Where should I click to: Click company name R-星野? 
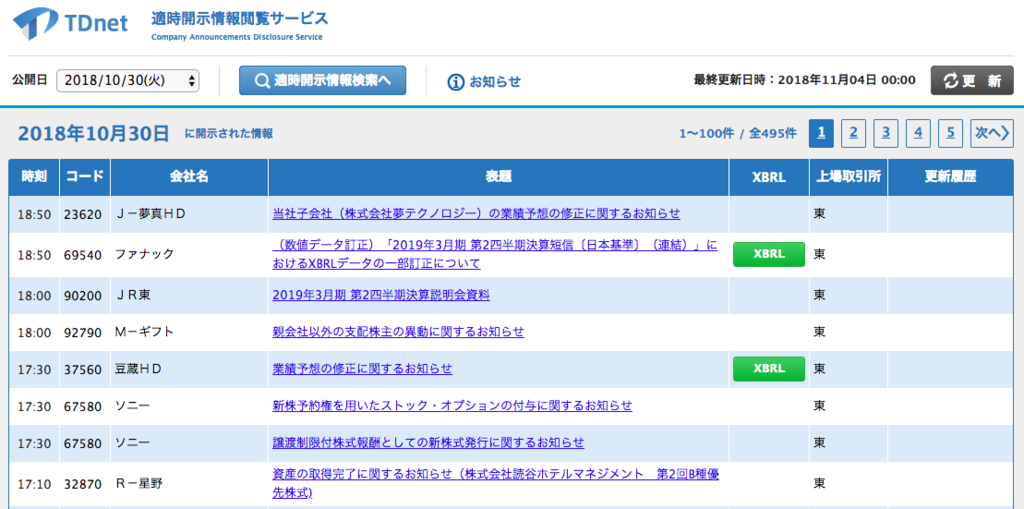click(x=138, y=484)
